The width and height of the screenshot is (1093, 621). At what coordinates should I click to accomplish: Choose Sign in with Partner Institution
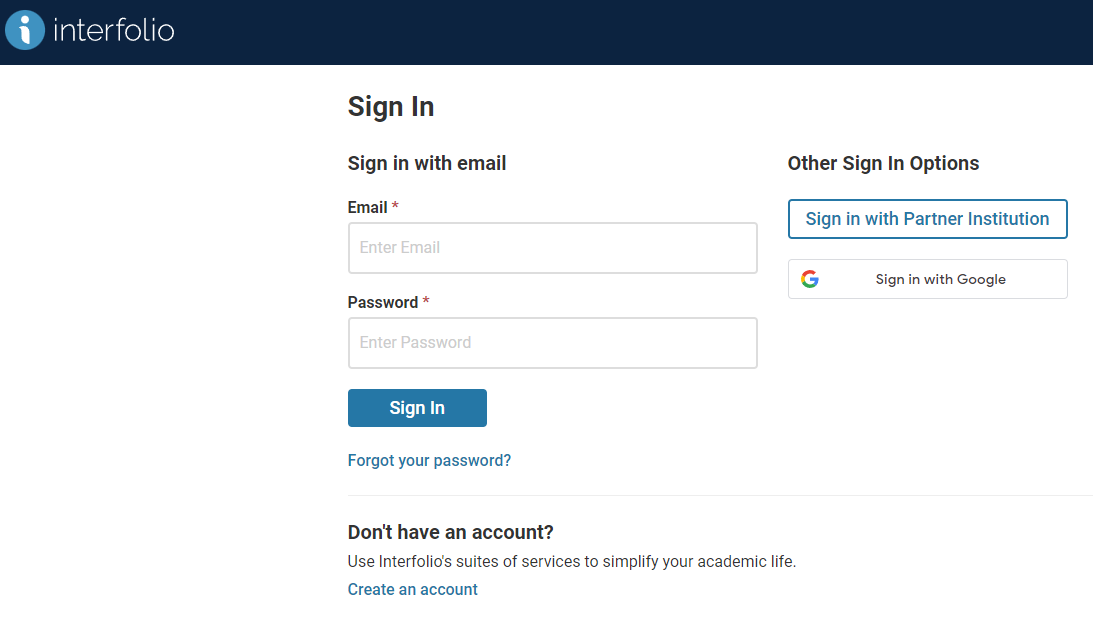927,219
